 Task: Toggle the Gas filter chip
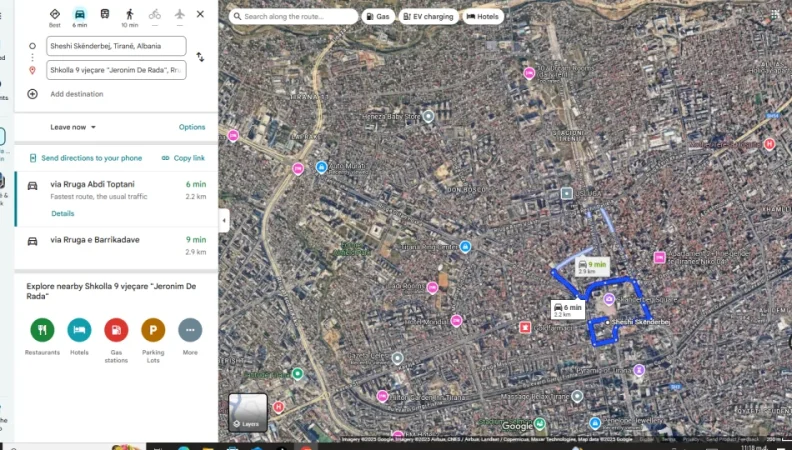(377, 17)
